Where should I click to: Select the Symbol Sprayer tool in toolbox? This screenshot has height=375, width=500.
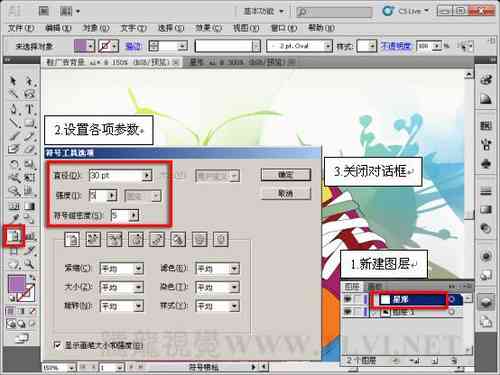tap(14, 236)
